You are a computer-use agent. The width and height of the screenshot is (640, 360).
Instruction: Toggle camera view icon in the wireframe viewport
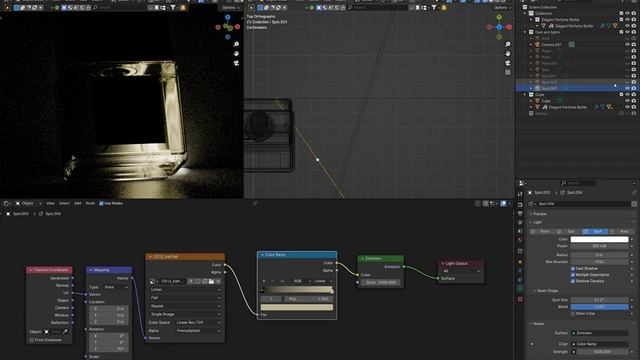point(508,63)
